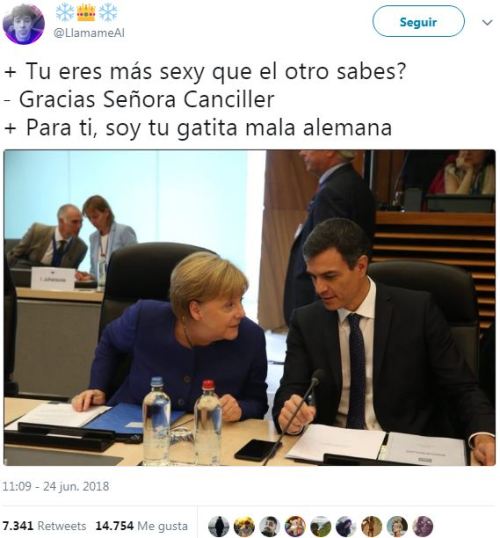
Task: Open the tweet author's profile picture
Action: 23,23
